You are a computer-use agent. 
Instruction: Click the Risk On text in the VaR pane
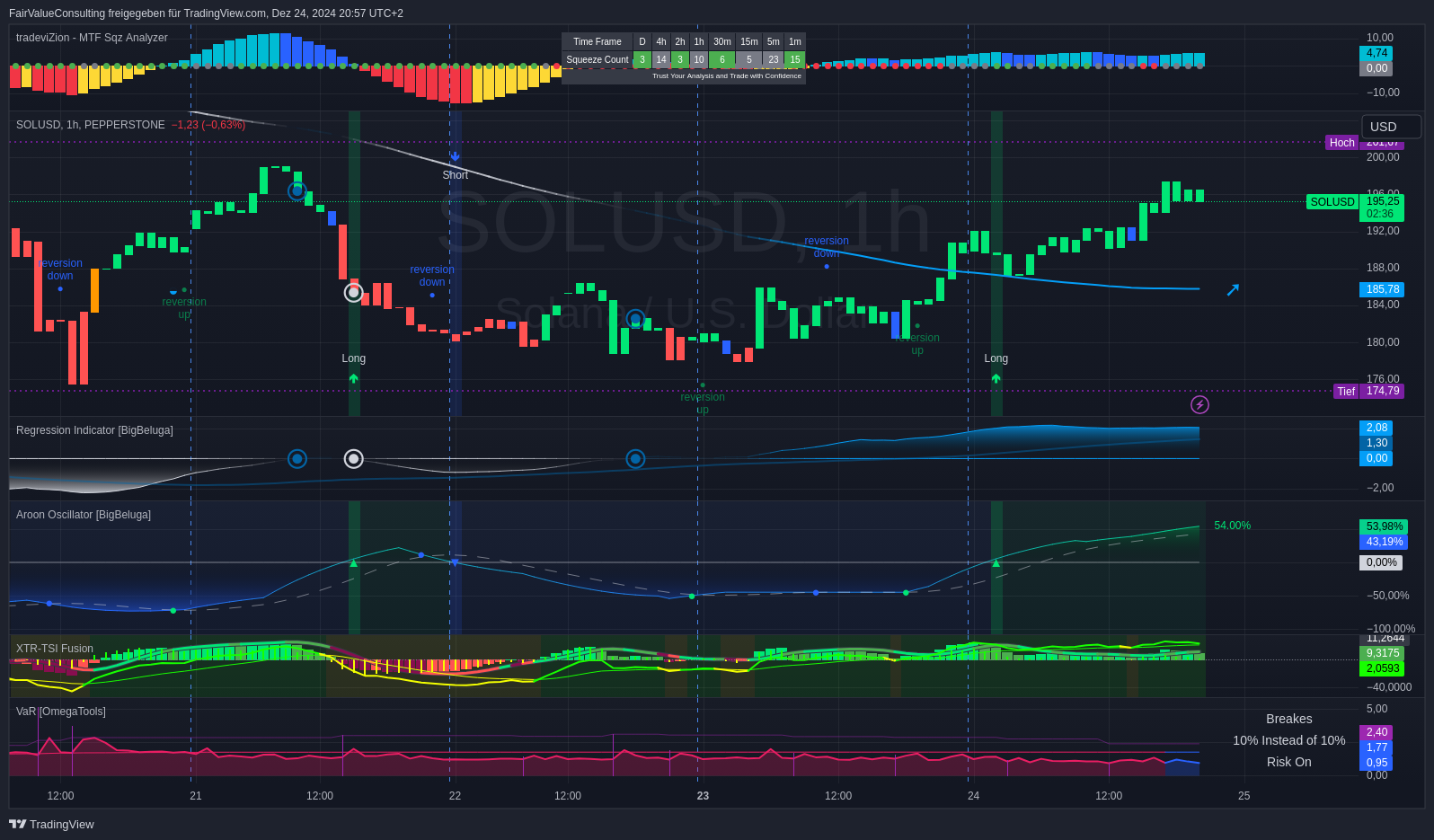tap(1288, 762)
